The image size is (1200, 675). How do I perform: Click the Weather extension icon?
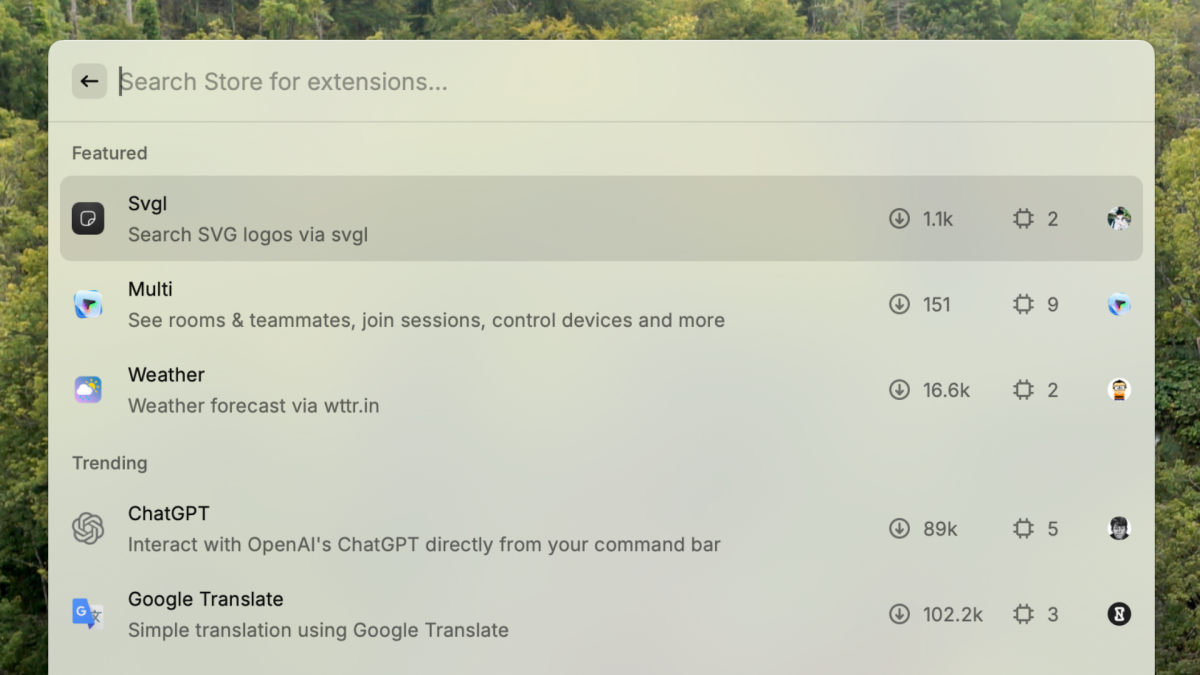(88, 390)
